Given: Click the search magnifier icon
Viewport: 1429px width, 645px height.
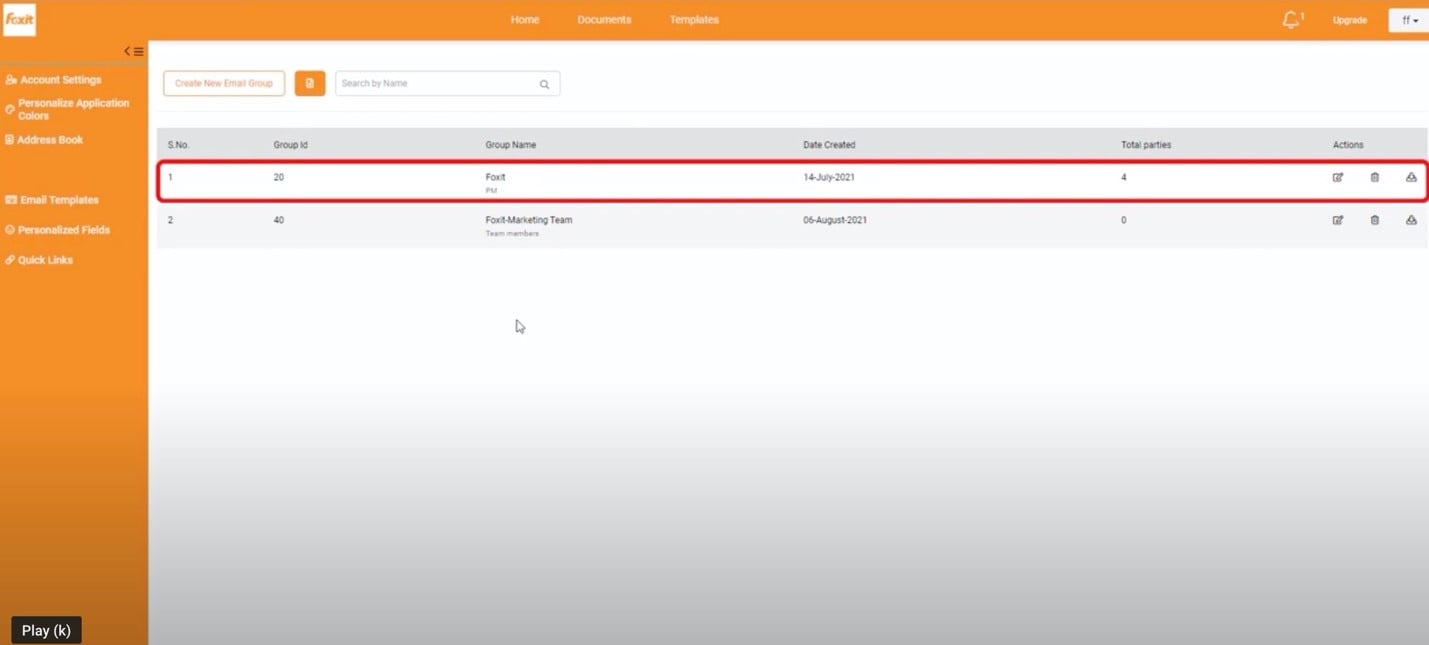Looking at the screenshot, I should tap(545, 84).
